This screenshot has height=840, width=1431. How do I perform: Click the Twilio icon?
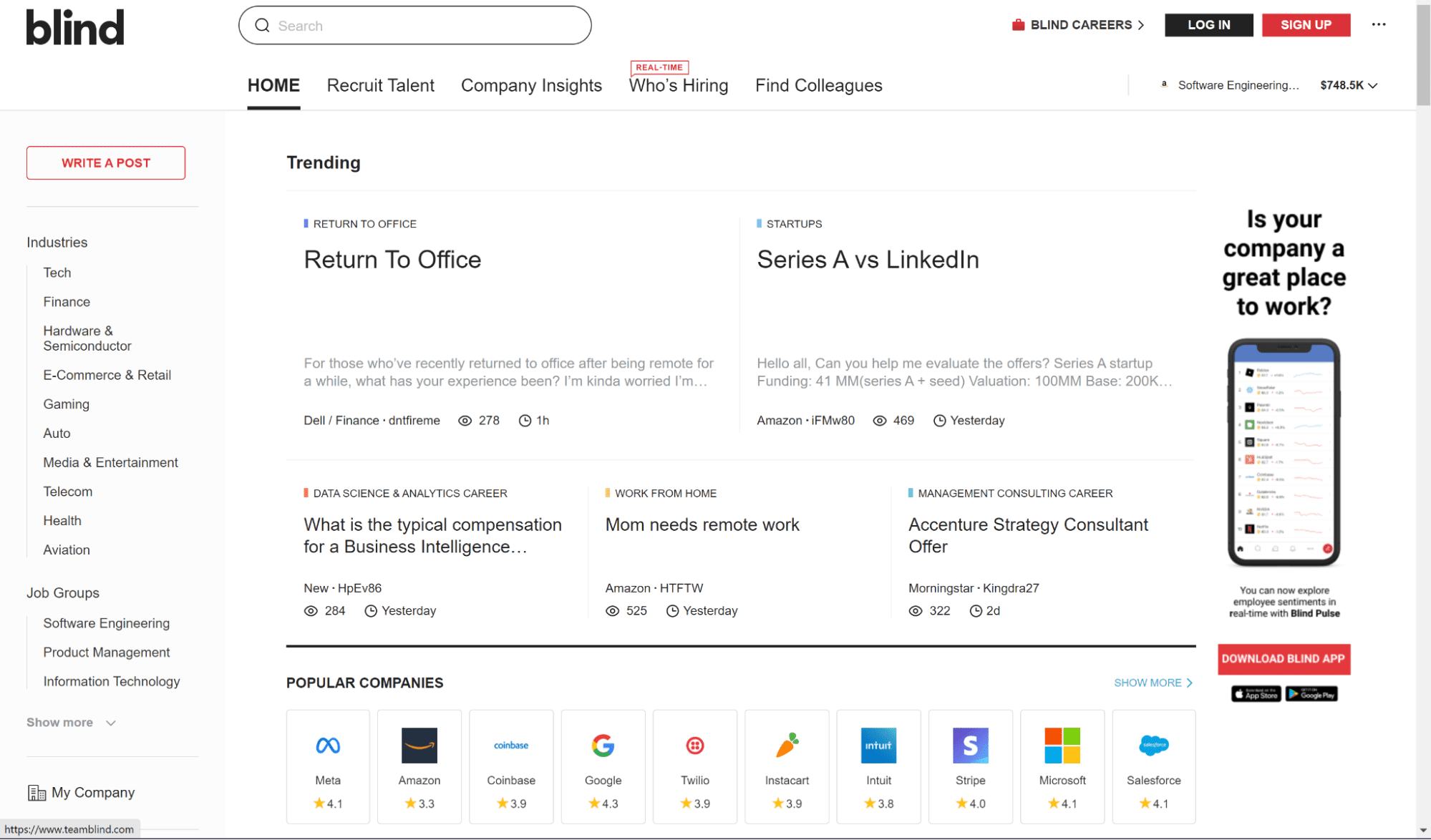[694, 745]
